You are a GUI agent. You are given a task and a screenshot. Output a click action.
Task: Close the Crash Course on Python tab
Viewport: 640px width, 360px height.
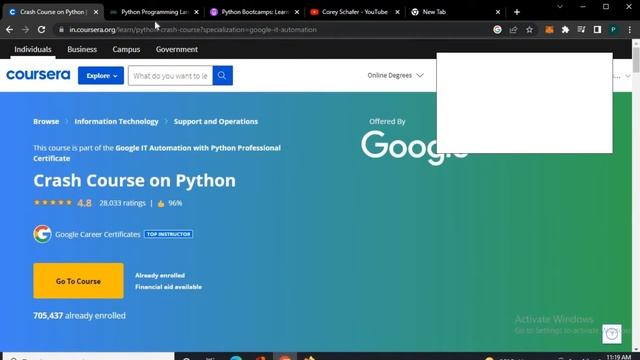click(x=96, y=12)
